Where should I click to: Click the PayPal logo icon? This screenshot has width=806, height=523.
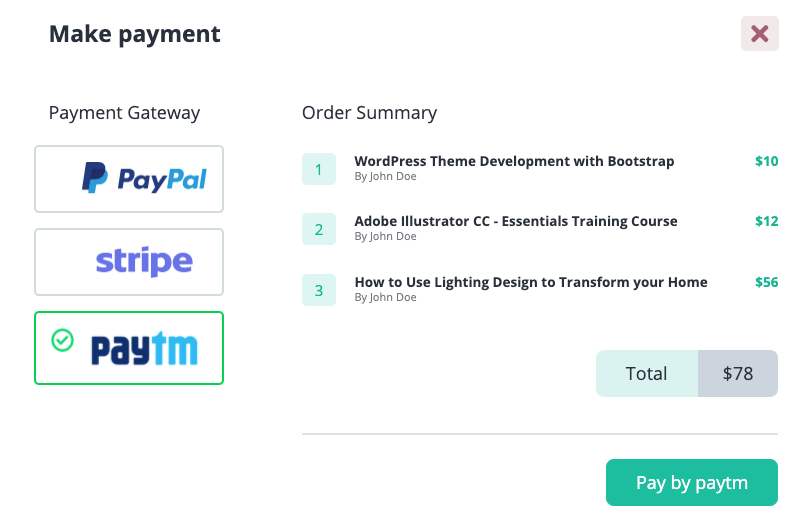click(95, 178)
